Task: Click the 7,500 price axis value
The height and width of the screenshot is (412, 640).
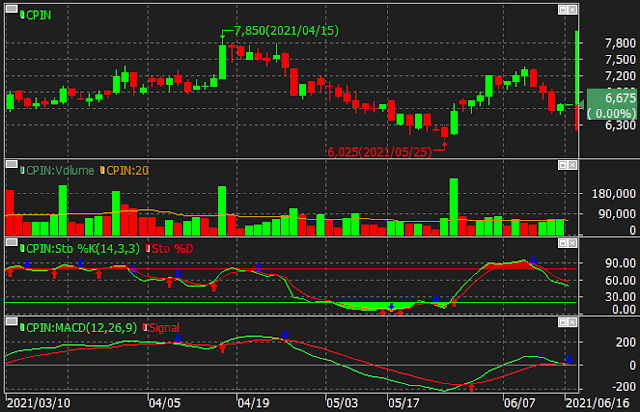Action: pyautogui.click(x=620, y=60)
